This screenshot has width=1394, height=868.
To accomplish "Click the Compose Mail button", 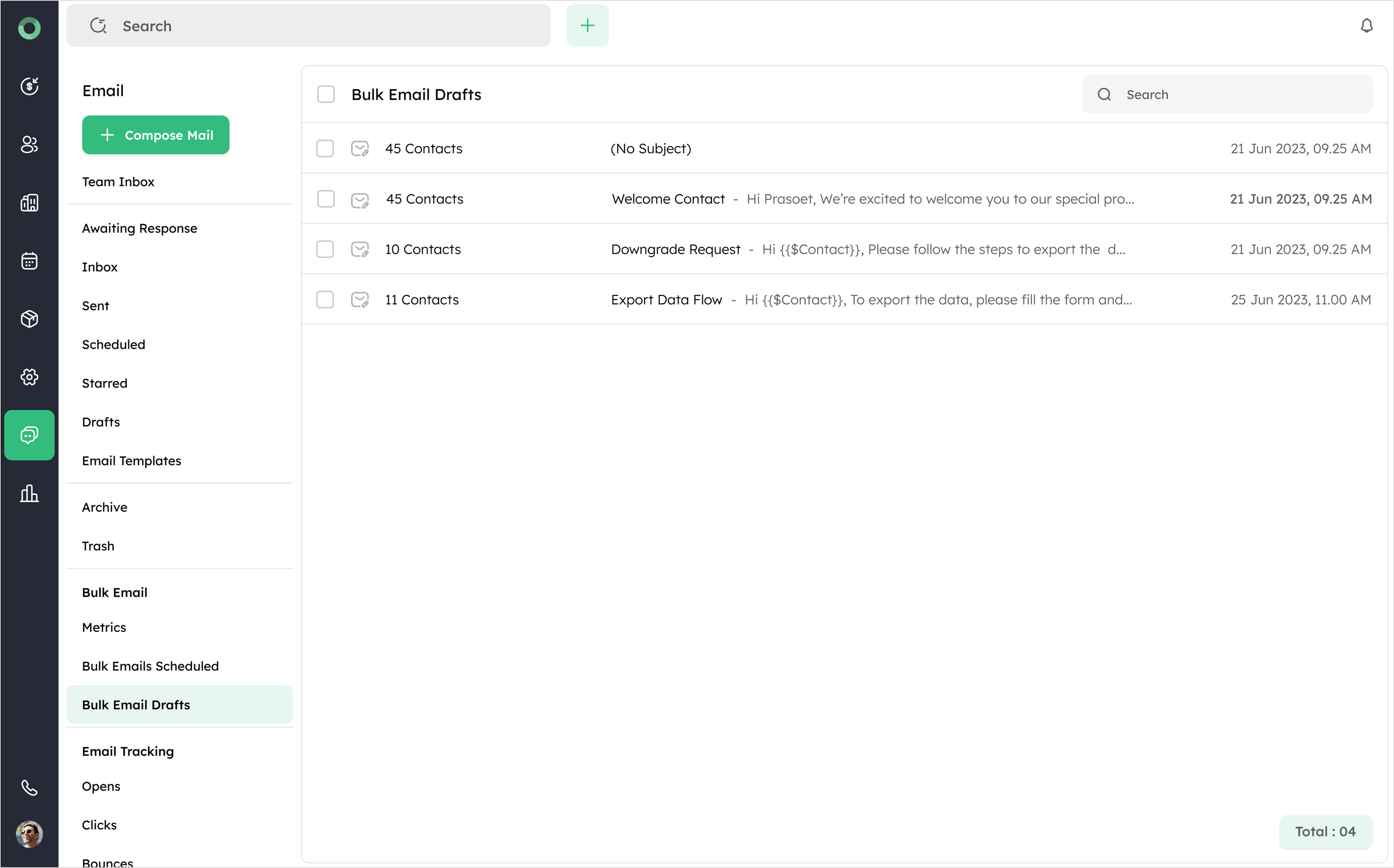I will [x=156, y=135].
